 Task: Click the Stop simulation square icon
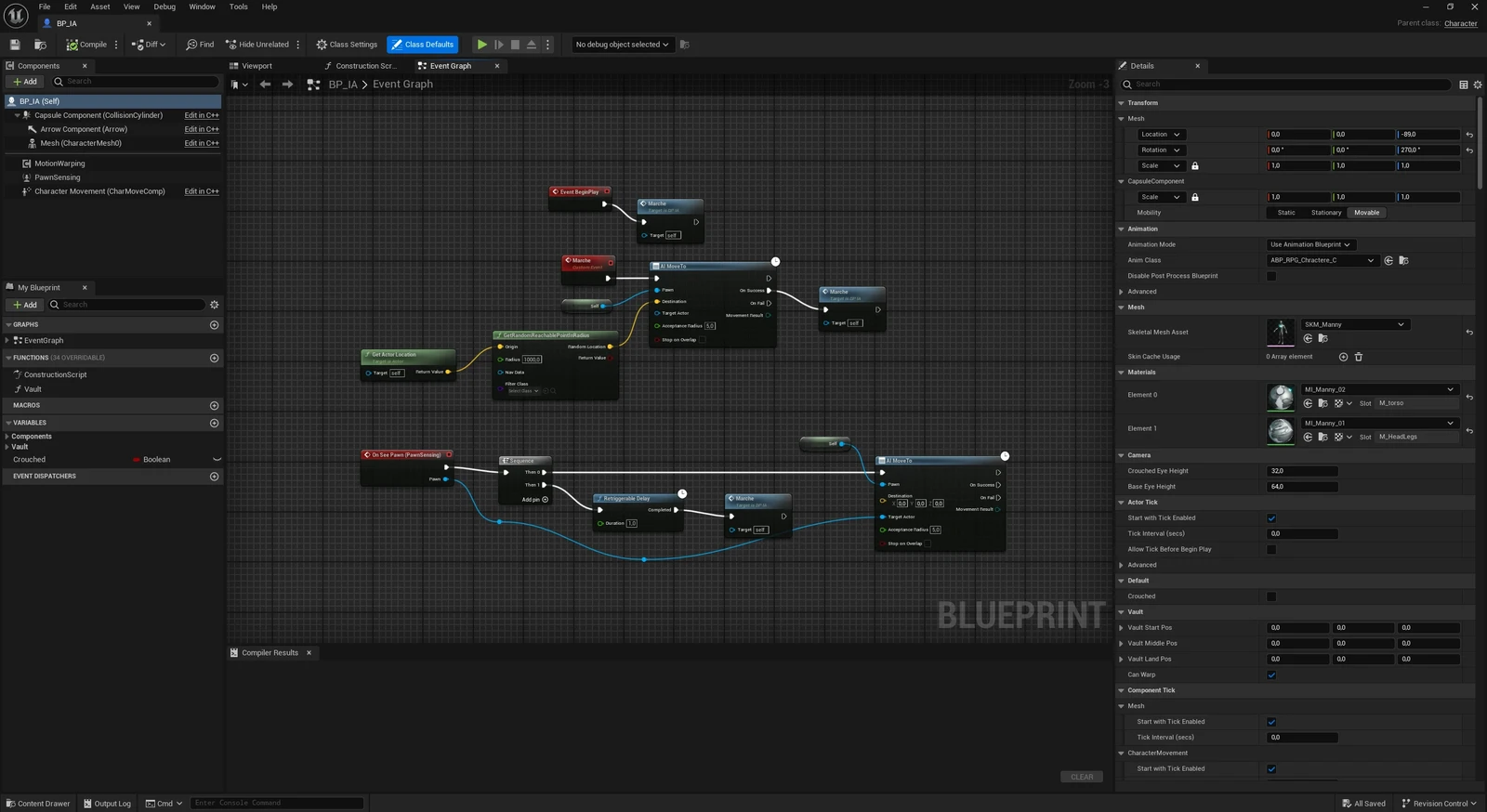click(x=515, y=45)
